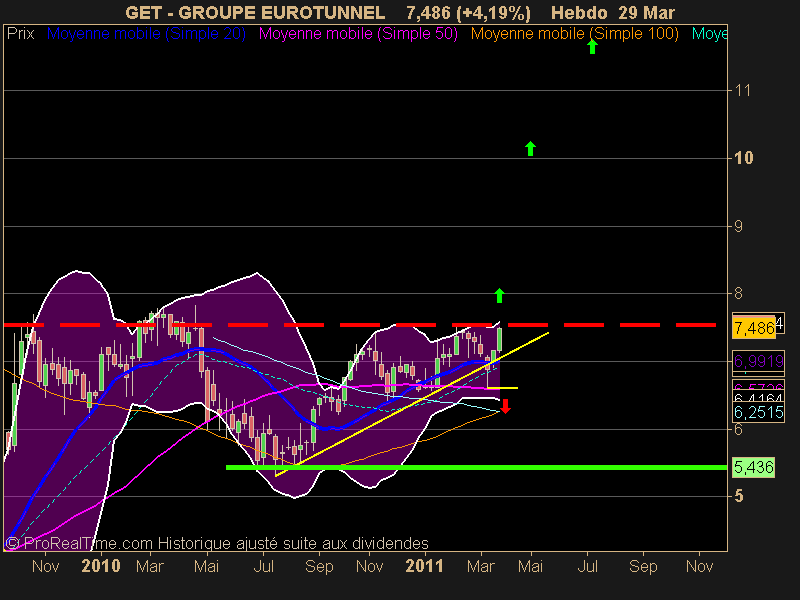Click the green up arrow above the 11 level

pyautogui.click(x=592, y=46)
